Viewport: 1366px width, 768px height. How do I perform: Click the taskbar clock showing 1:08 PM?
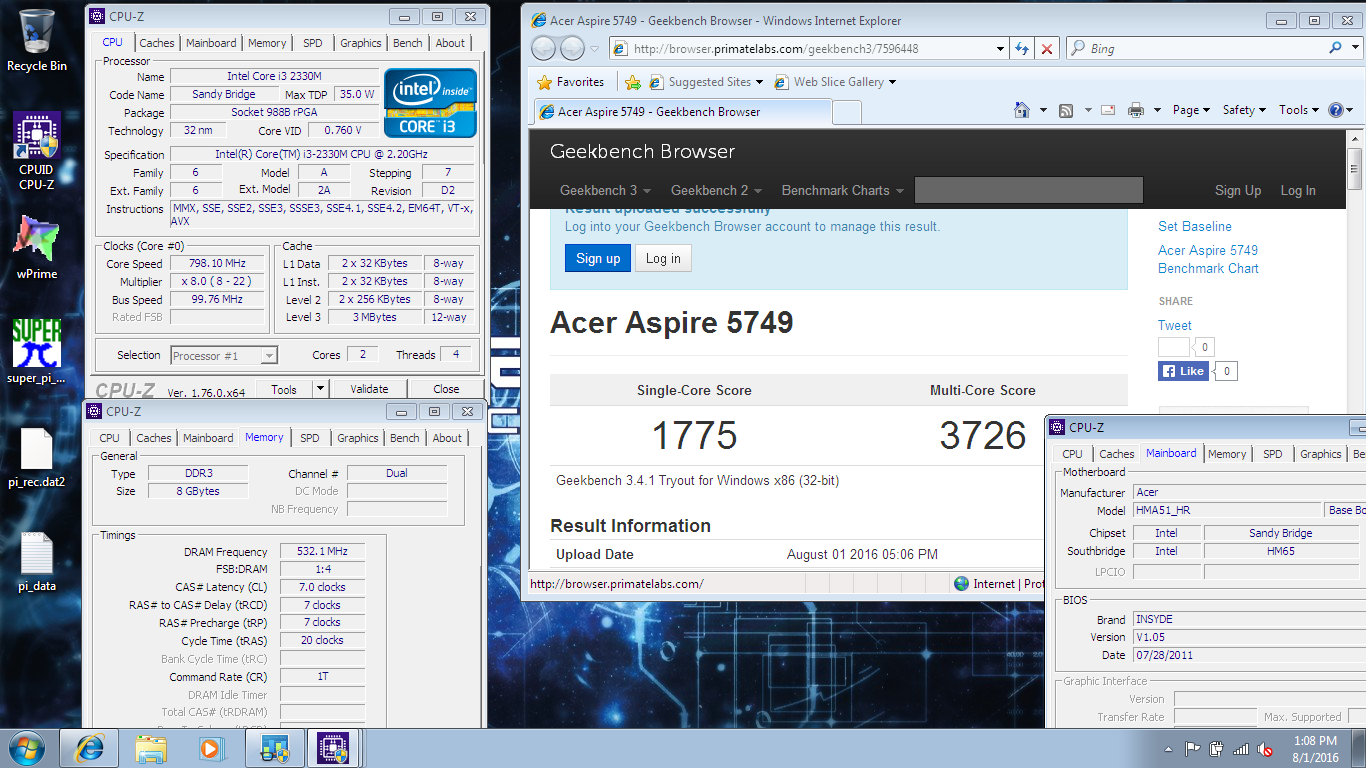(1313, 749)
